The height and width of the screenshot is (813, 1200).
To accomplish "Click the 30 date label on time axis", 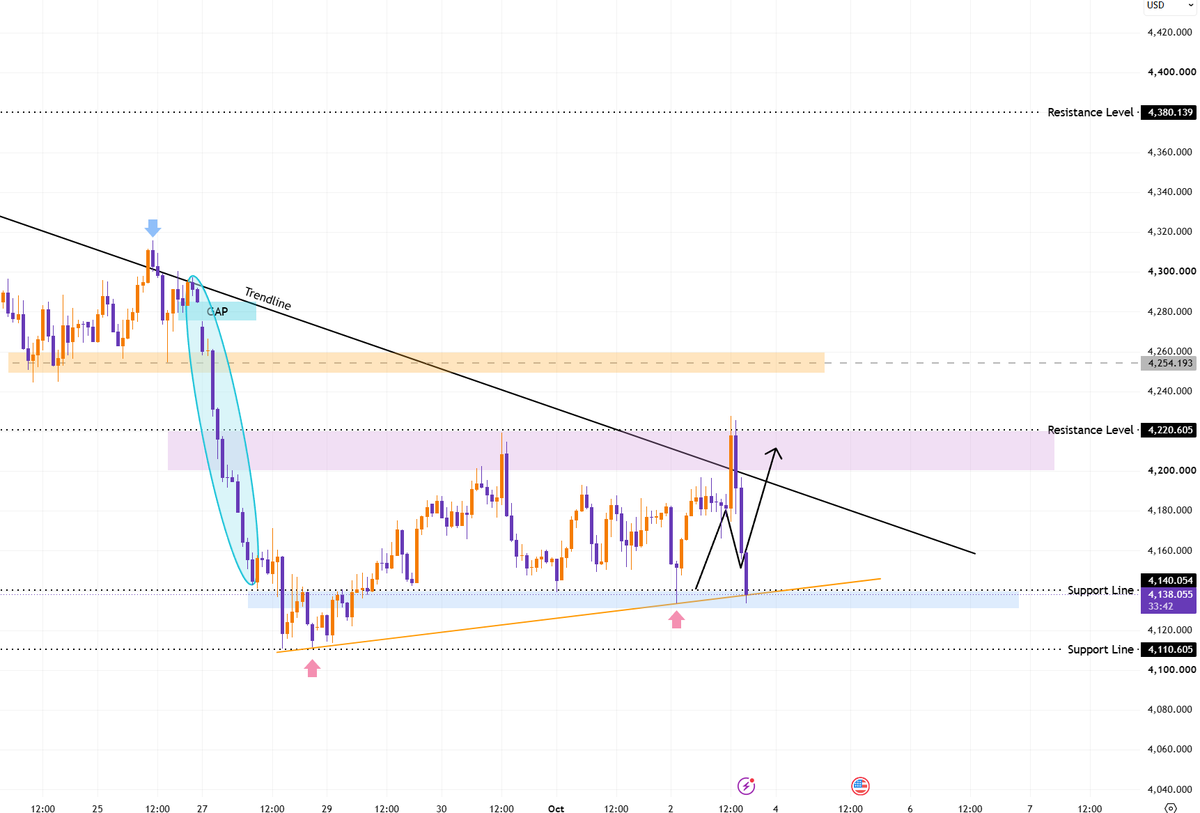I will coord(442,808).
